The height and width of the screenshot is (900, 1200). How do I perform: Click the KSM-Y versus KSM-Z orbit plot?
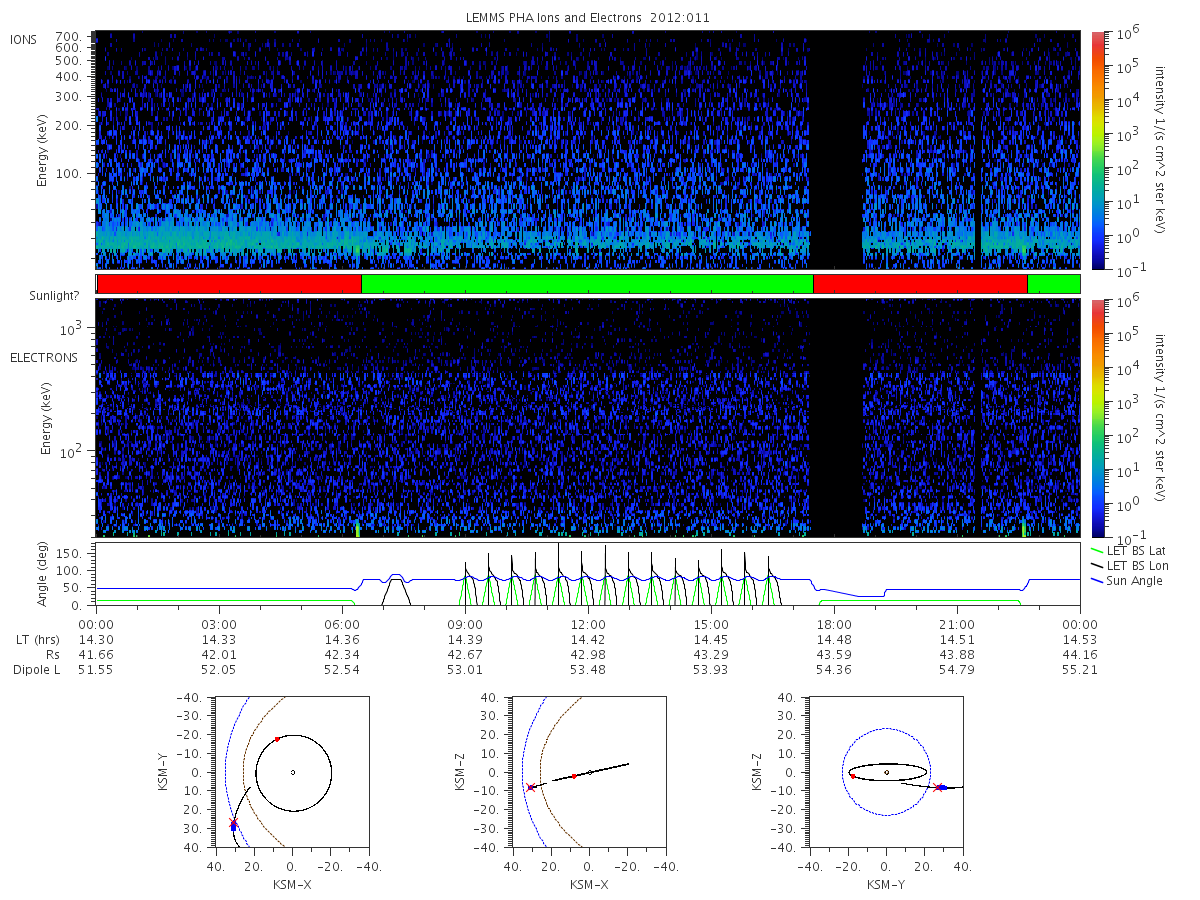[887, 772]
